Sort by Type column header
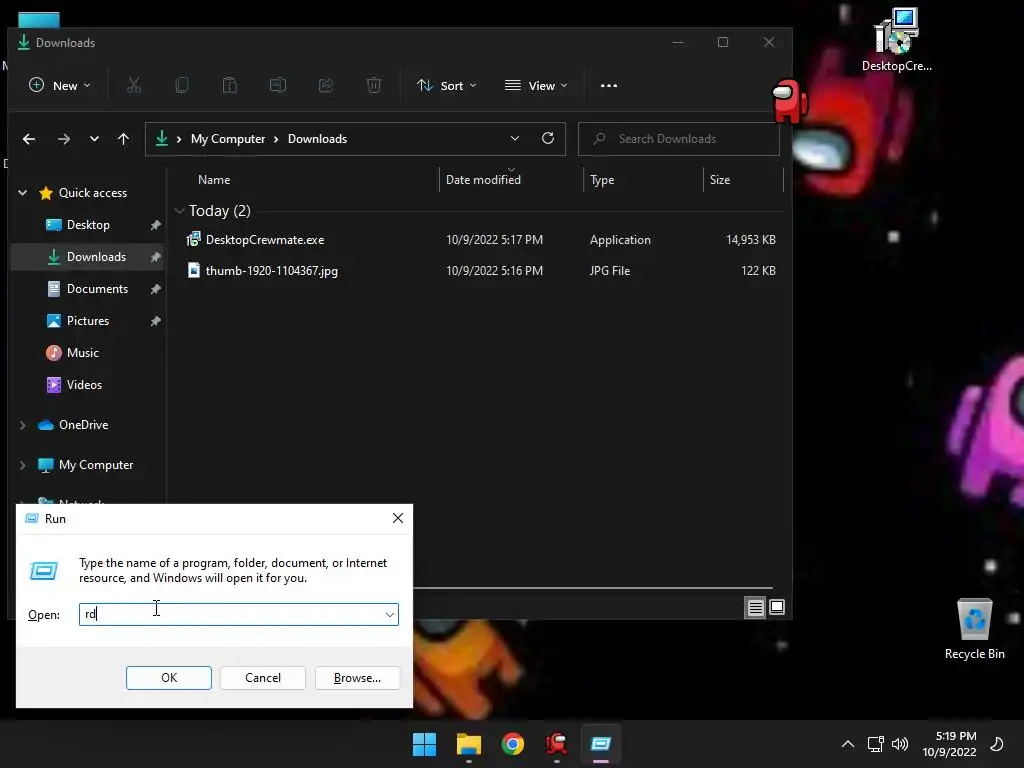 click(x=602, y=180)
